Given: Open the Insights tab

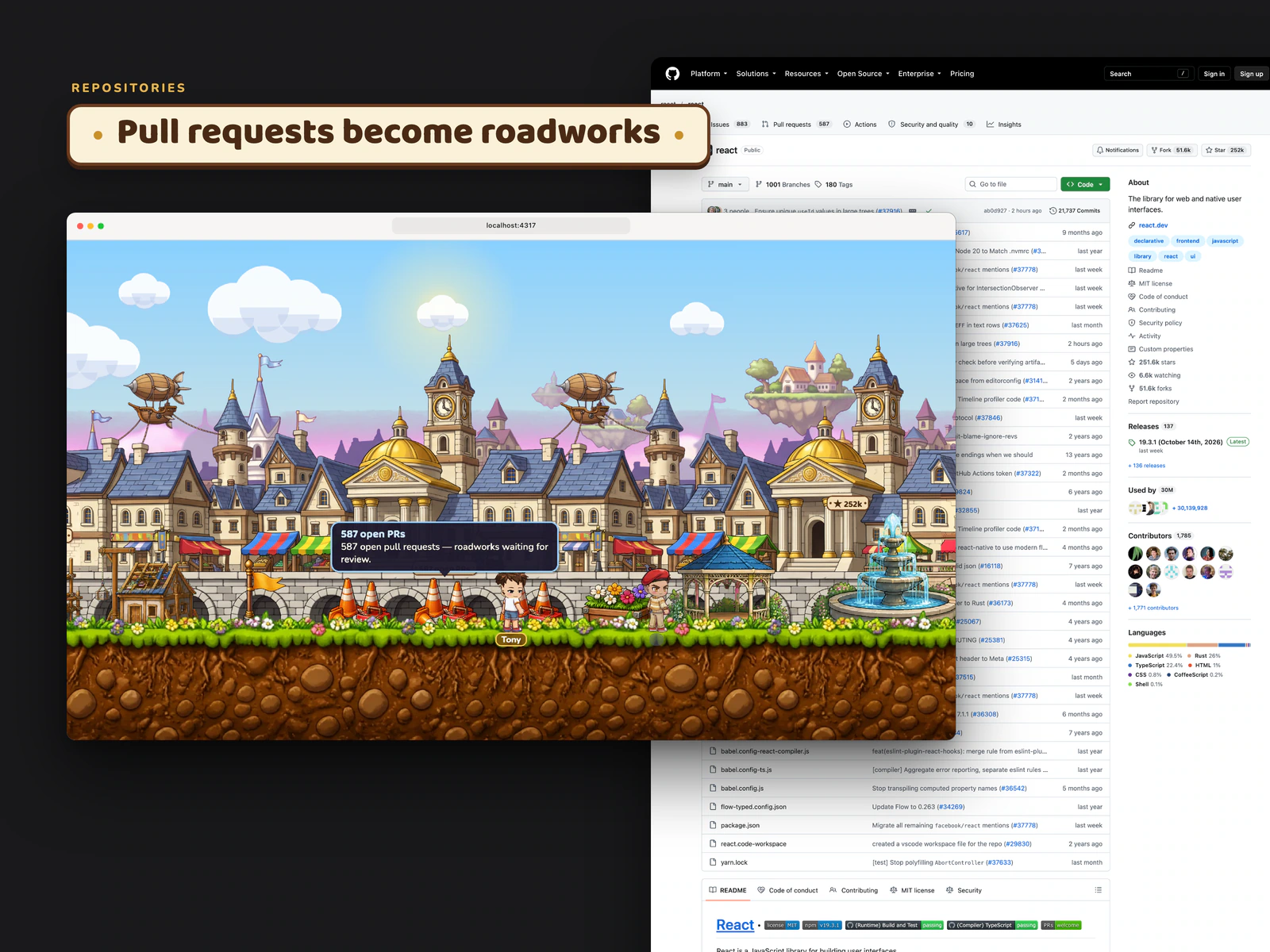Looking at the screenshot, I should [1003, 125].
